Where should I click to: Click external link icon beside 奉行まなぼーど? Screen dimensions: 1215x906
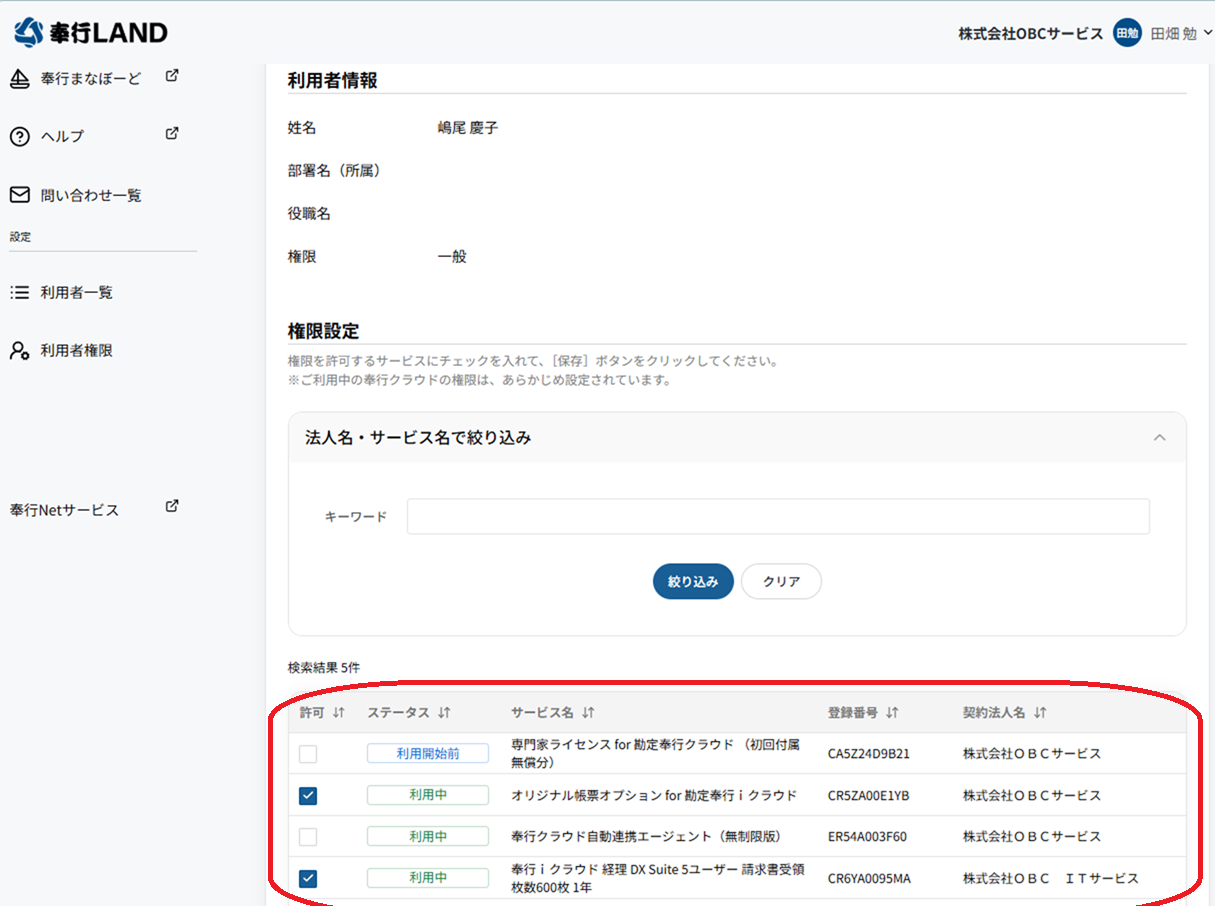pos(172,76)
